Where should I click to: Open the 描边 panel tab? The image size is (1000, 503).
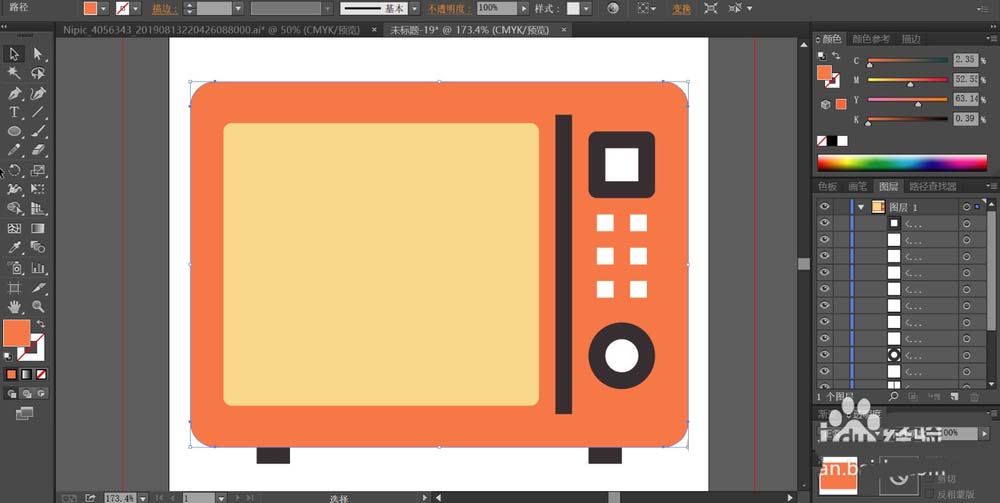(911, 39)
